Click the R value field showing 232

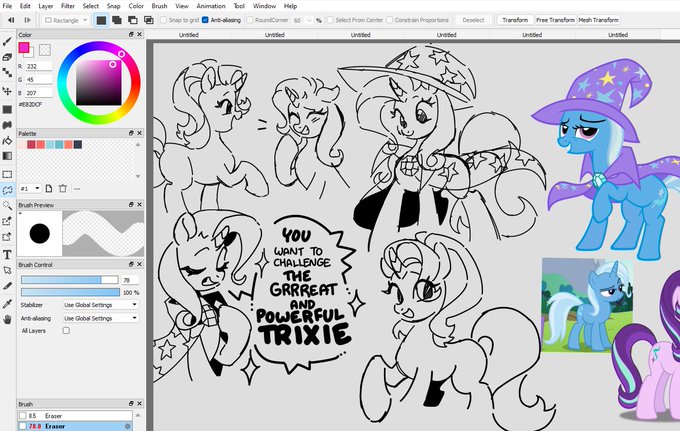(39, 66)
